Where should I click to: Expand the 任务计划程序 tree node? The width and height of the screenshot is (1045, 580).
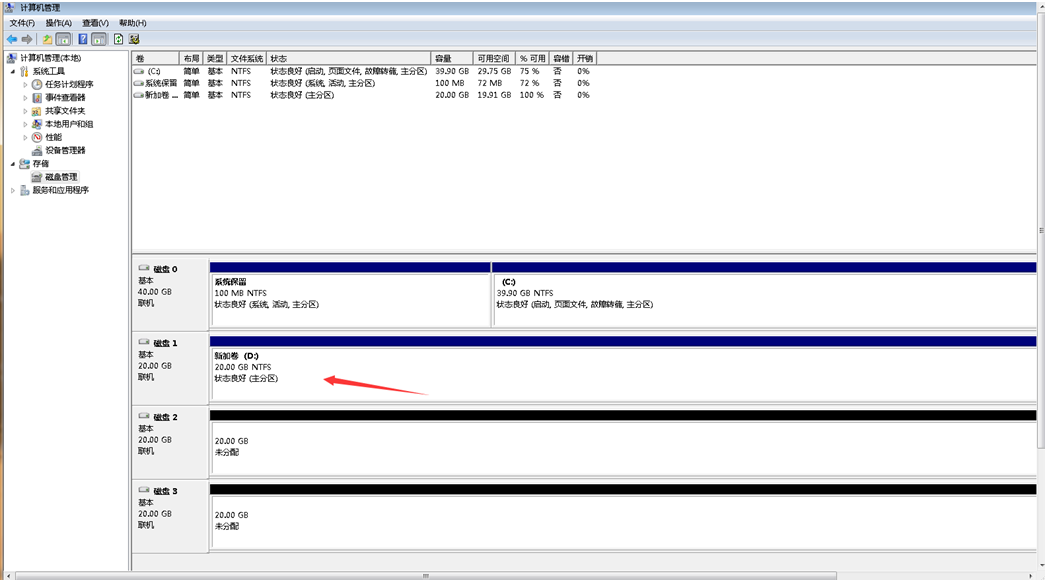[26, 85]
